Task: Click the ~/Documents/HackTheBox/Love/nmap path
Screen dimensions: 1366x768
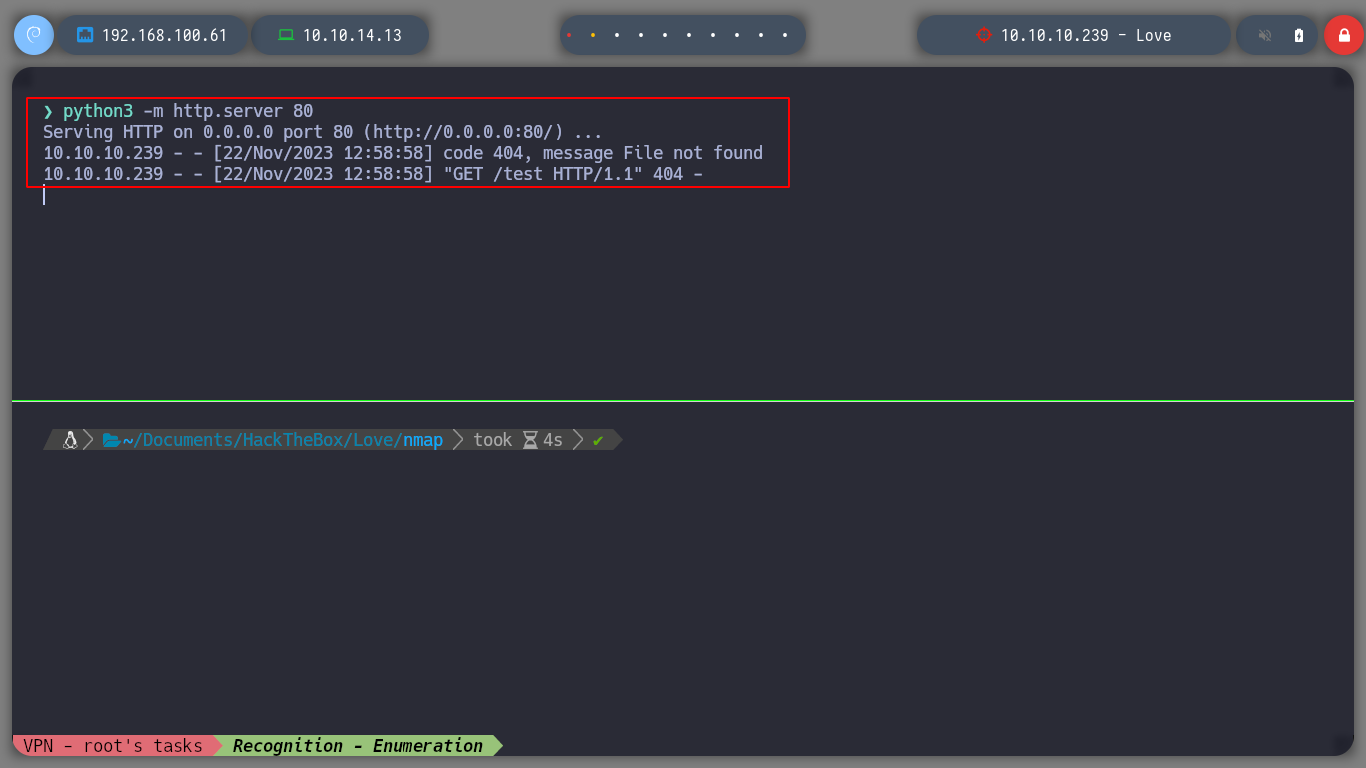Action: 283,440
